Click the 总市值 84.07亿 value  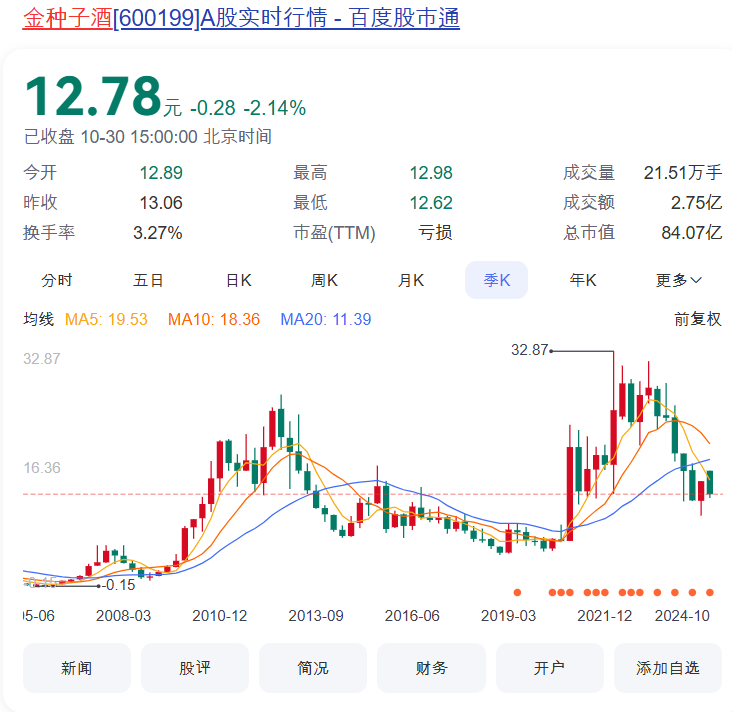point(691,233)
